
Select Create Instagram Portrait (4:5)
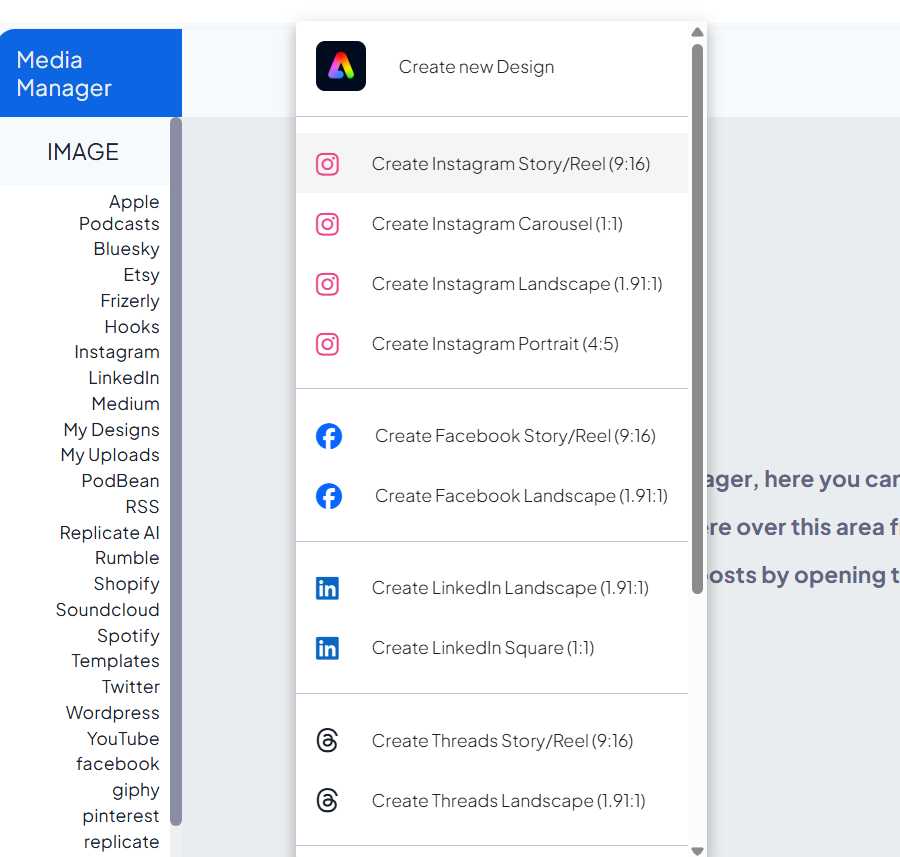click(492, 344)
